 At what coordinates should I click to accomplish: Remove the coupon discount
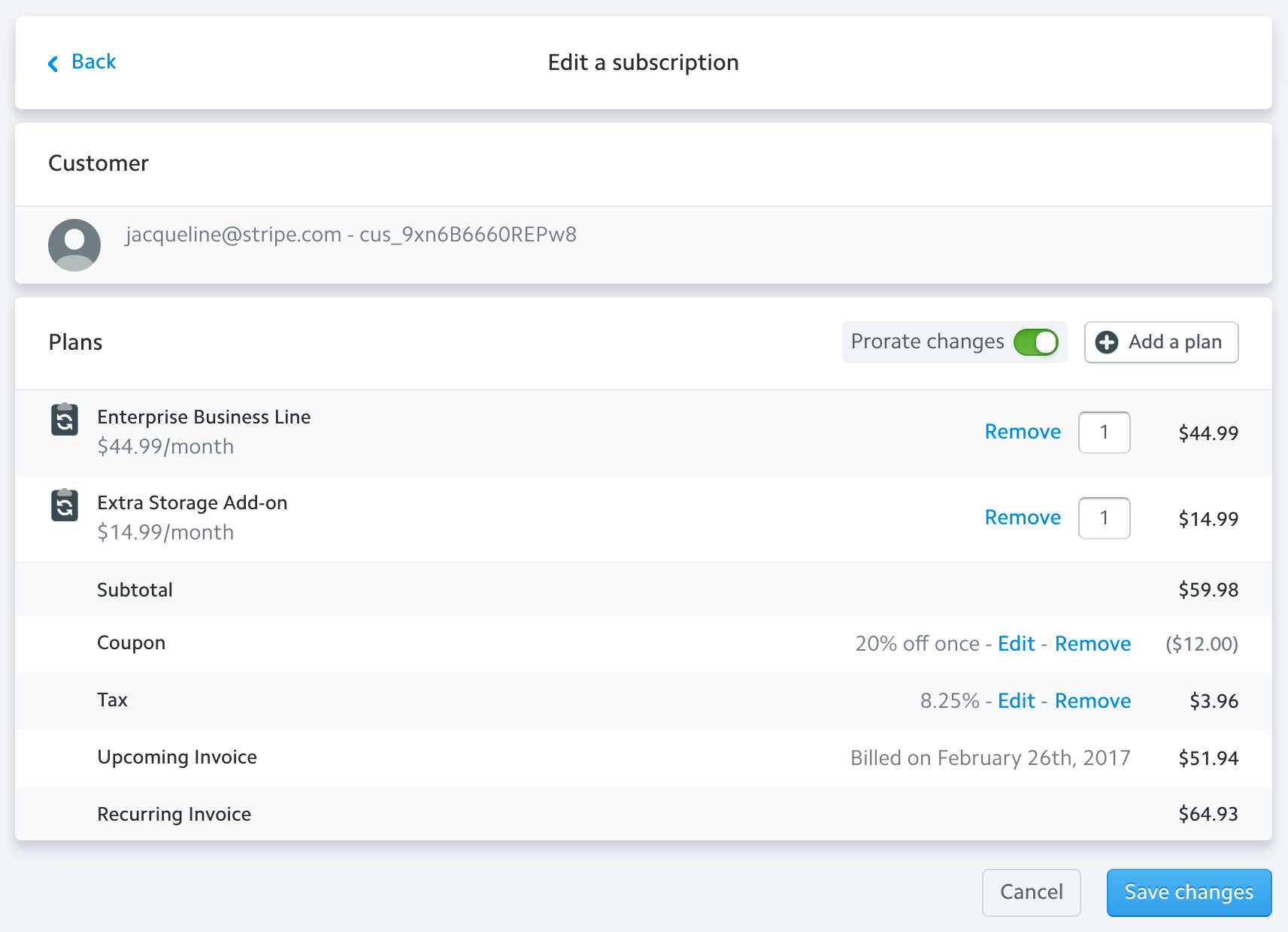[x=1093, y=644]
